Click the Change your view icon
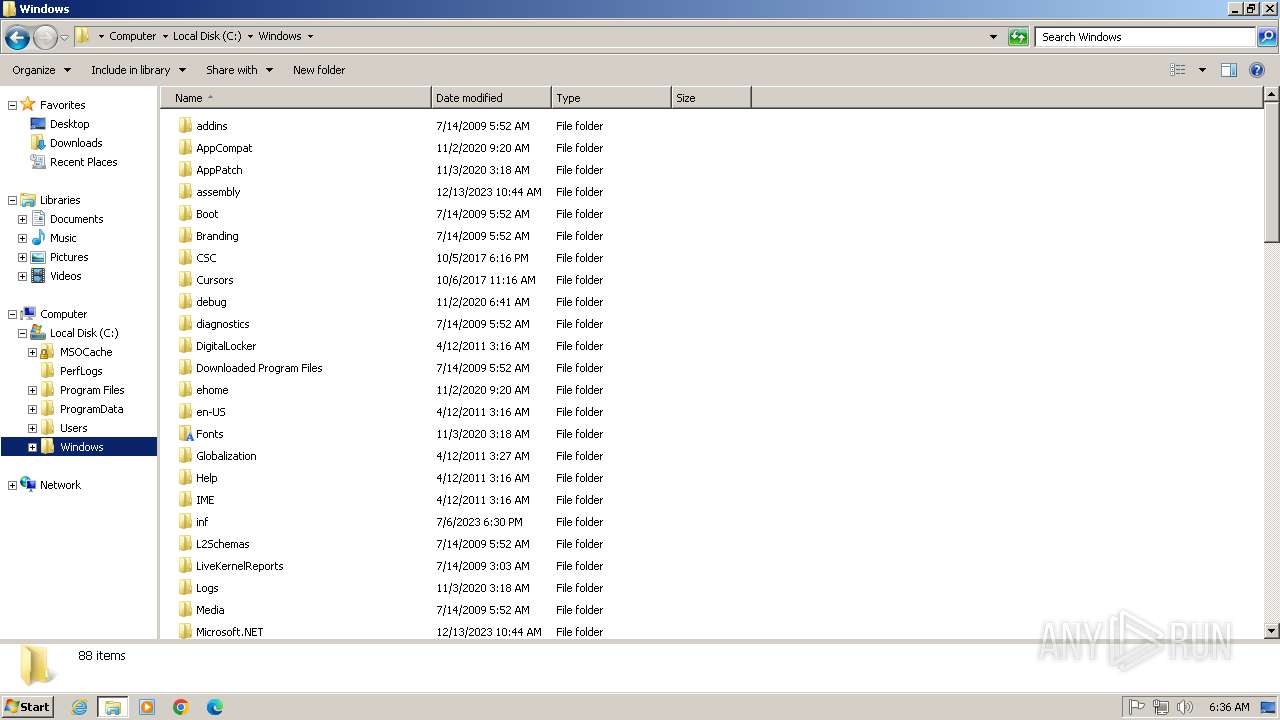Viewport: 1280px width, 720px height. pos(1178,70)
